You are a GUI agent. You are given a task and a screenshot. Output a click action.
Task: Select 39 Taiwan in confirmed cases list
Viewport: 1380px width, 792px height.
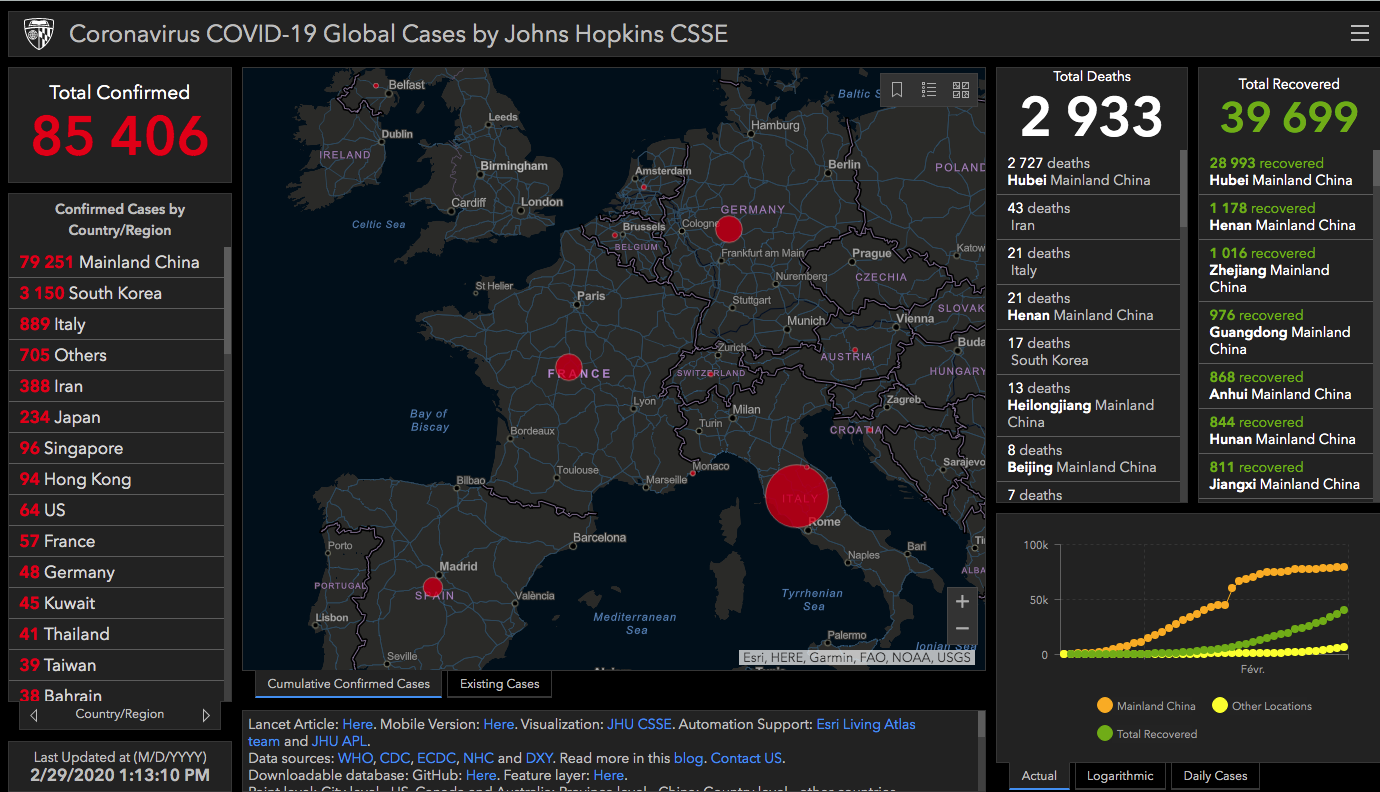tap(116, 665)
